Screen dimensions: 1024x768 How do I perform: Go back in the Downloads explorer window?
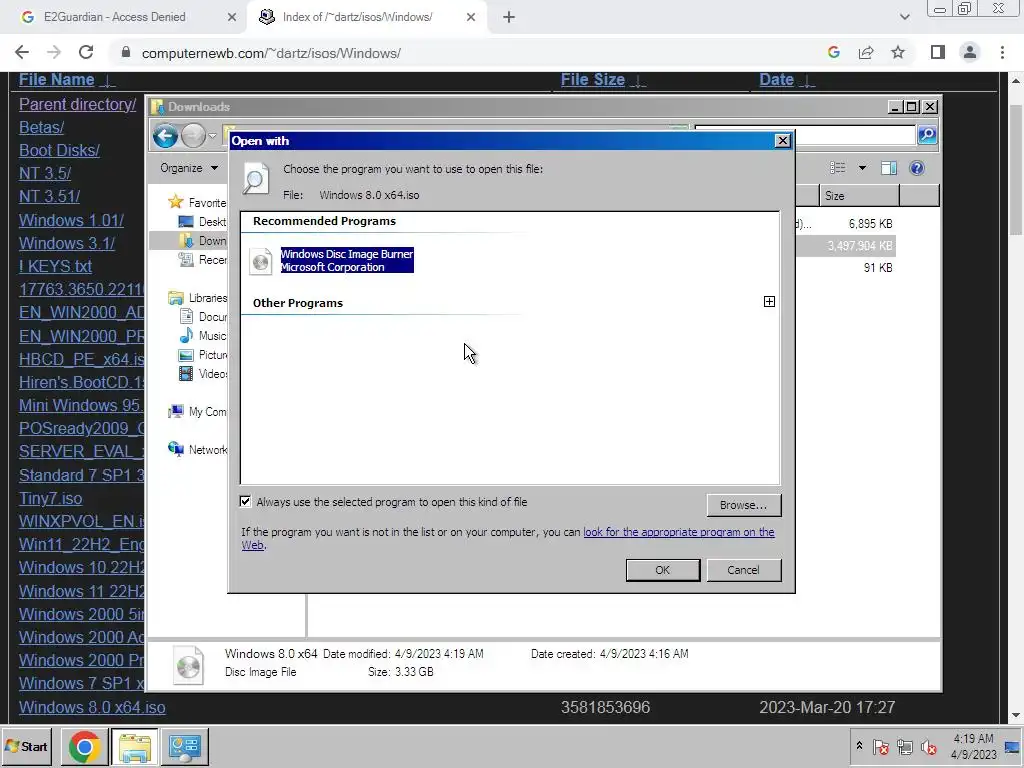click(x=165, y=136)
